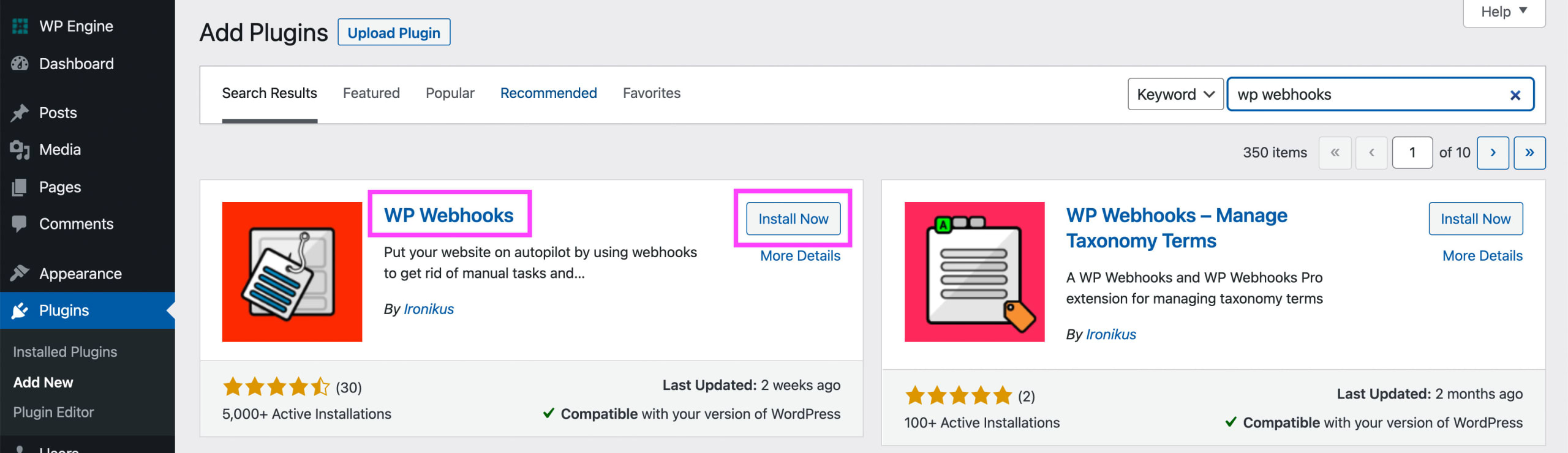The width and height of the screenshot is (1568, 453).
Task: Open More Details for WP Webhooks
Action: click(800, 256)
